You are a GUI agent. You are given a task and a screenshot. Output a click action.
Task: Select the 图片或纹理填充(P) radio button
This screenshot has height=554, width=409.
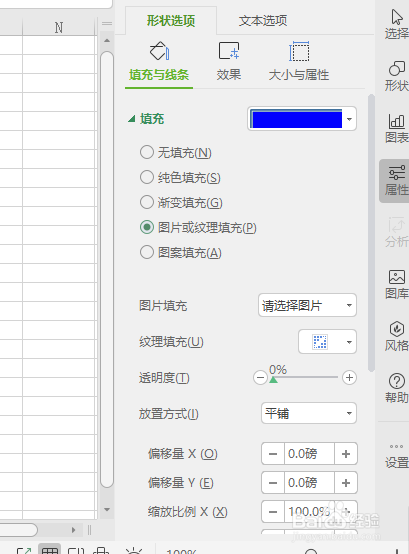pos(147,227)
